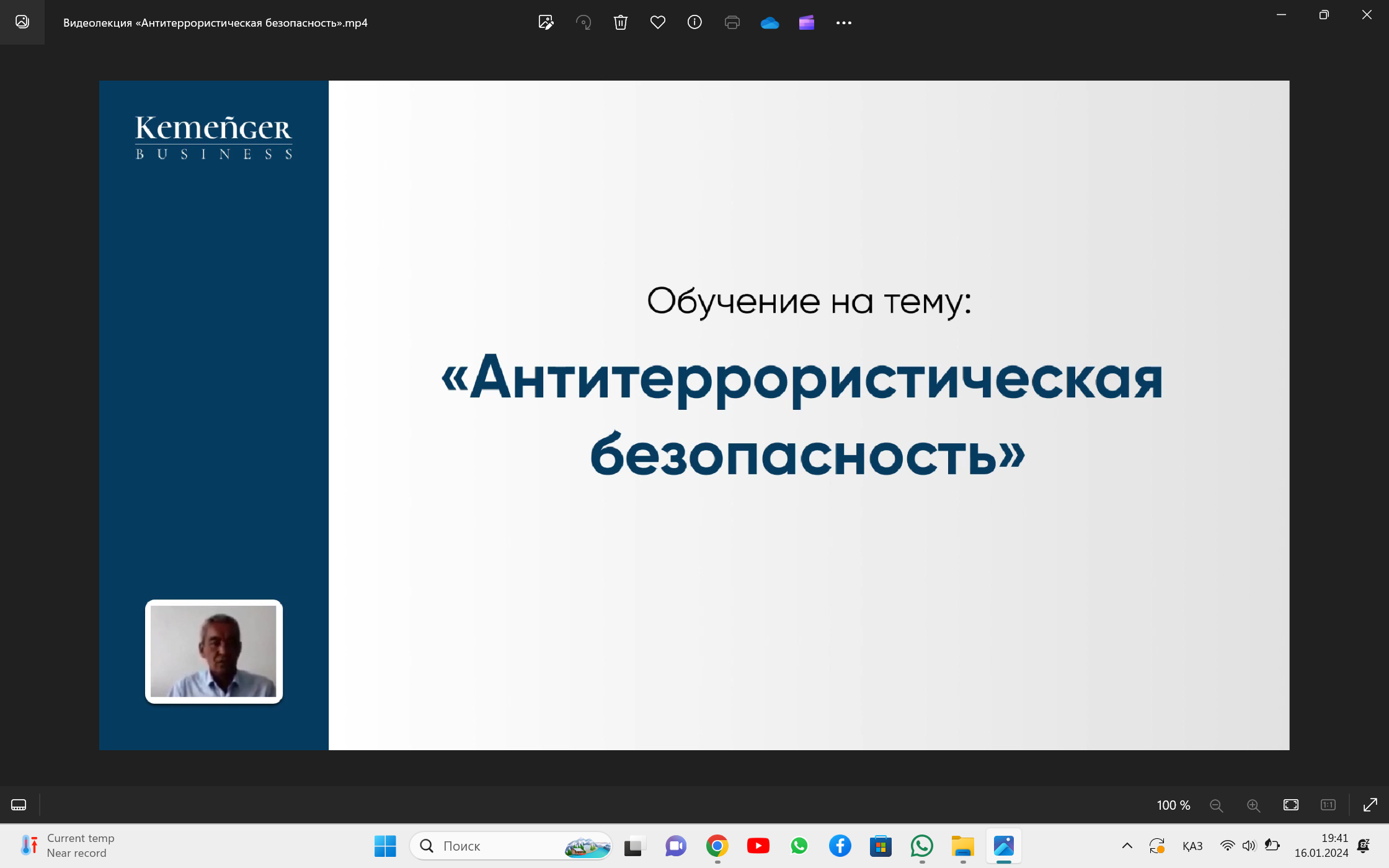Viewport: 1389px width, 868px height.
Task: Delete the file with trash icon
Action: point(621,23)
